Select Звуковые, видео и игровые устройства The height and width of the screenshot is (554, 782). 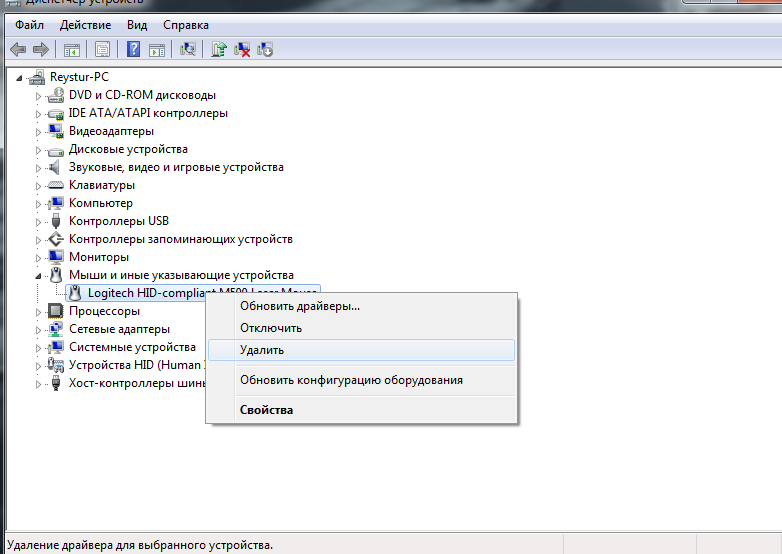point(176,167)
